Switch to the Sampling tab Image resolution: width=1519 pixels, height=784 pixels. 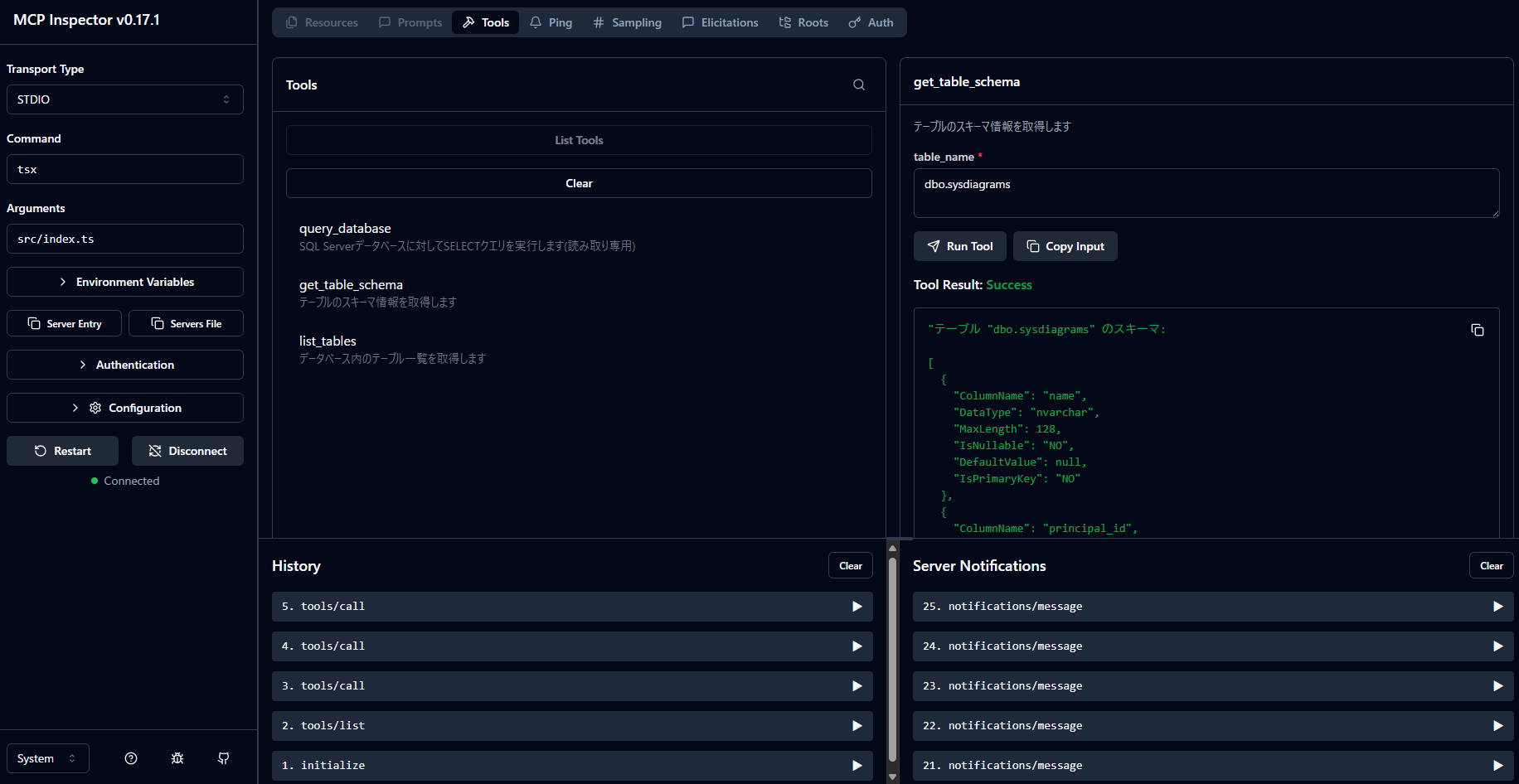click(627, 22)
